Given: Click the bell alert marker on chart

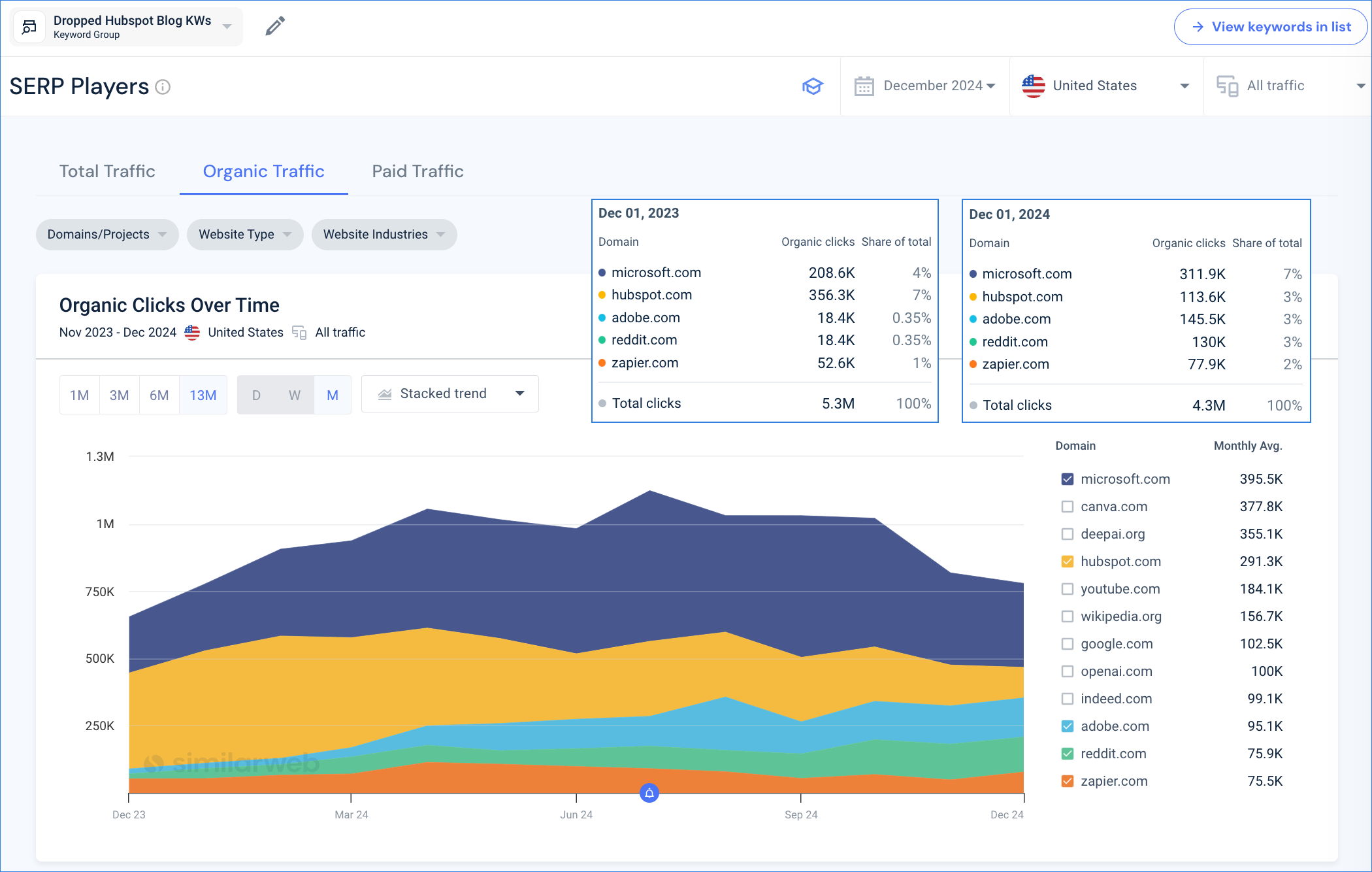Looking at the screenshot, I should click(x=649, y=793).
